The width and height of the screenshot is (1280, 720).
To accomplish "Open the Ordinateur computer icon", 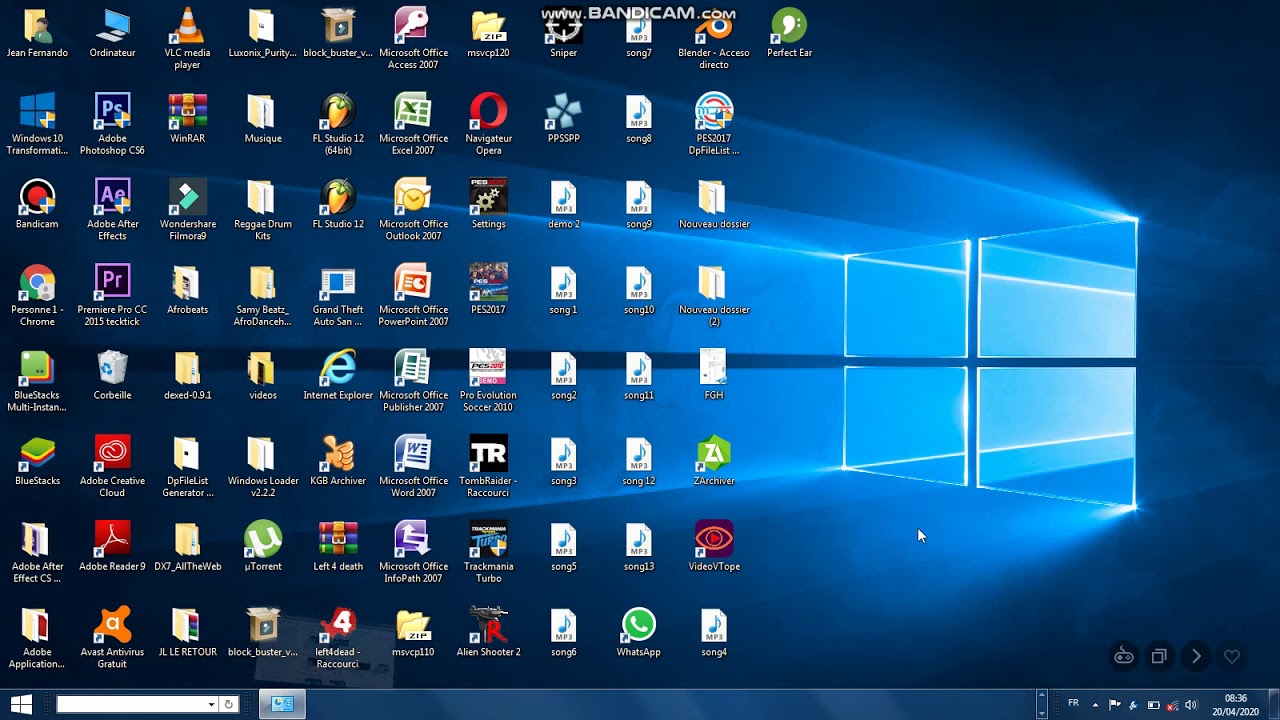I will 112,33.
